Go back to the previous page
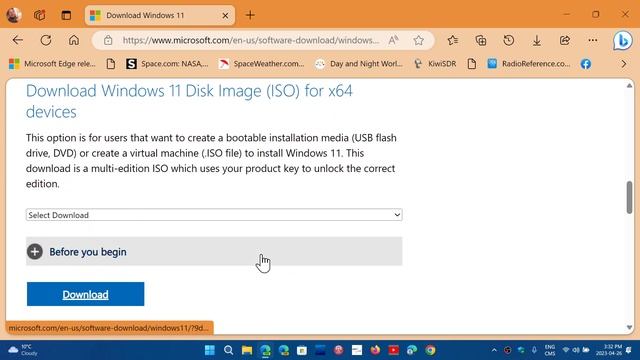This screenshot has width=640, height=360. pyautogui.click(x=18, y=40)
